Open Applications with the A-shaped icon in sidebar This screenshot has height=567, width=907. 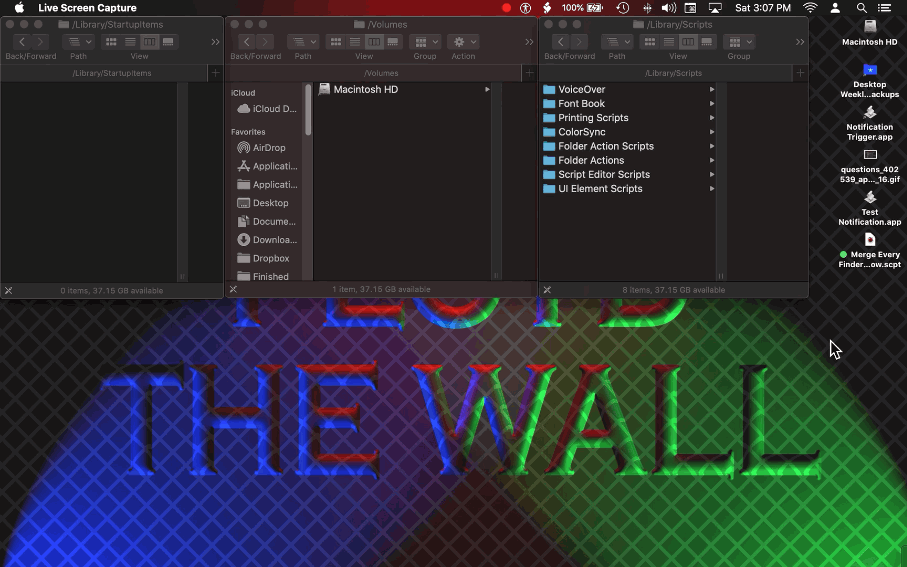(x=267, y=166)
